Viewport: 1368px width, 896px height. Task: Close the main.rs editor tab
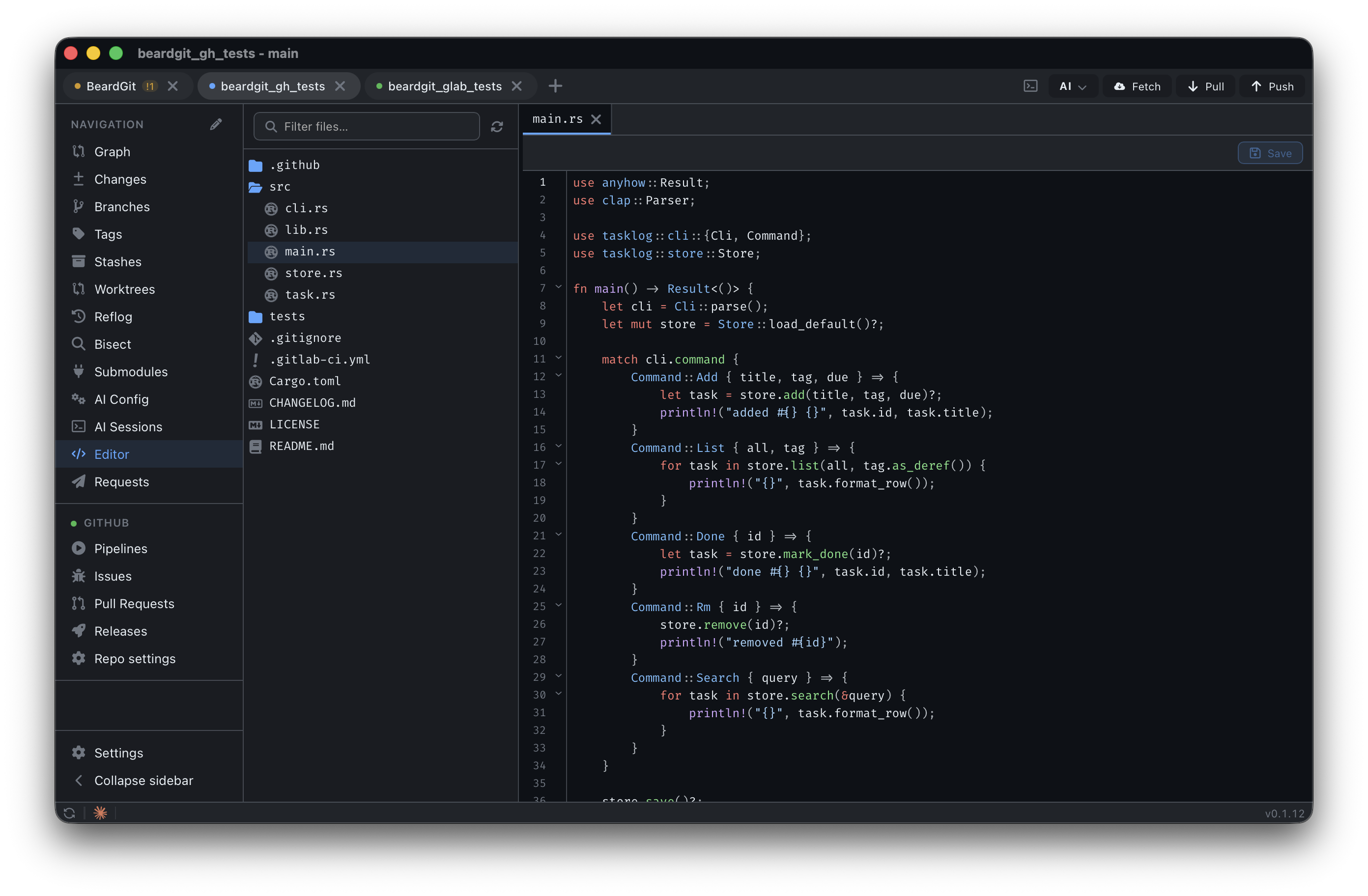(596, 119)
